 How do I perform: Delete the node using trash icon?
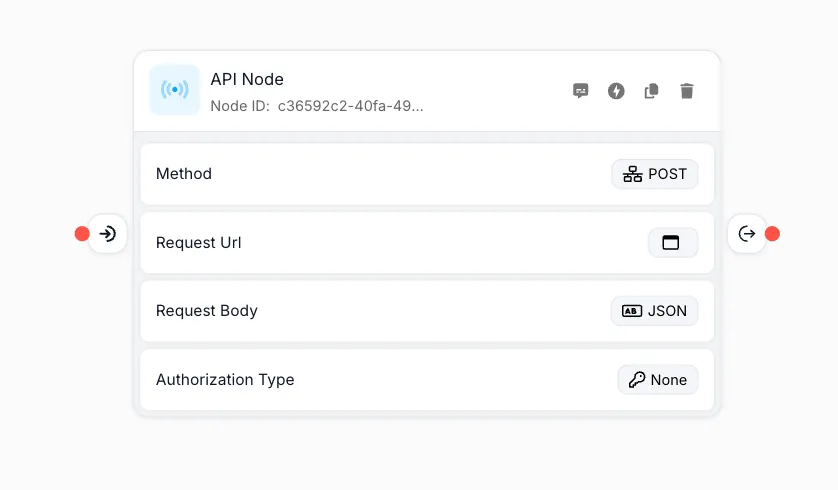687,91
